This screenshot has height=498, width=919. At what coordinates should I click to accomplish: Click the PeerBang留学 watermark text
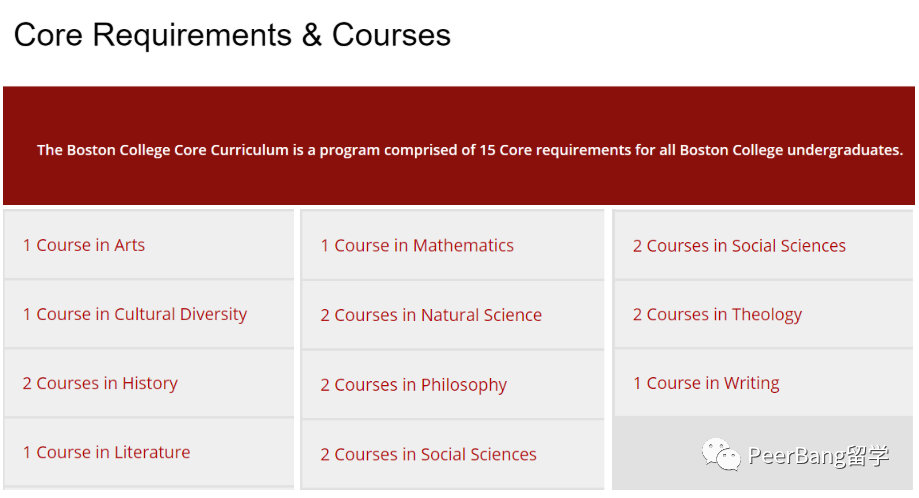(818, 455)
